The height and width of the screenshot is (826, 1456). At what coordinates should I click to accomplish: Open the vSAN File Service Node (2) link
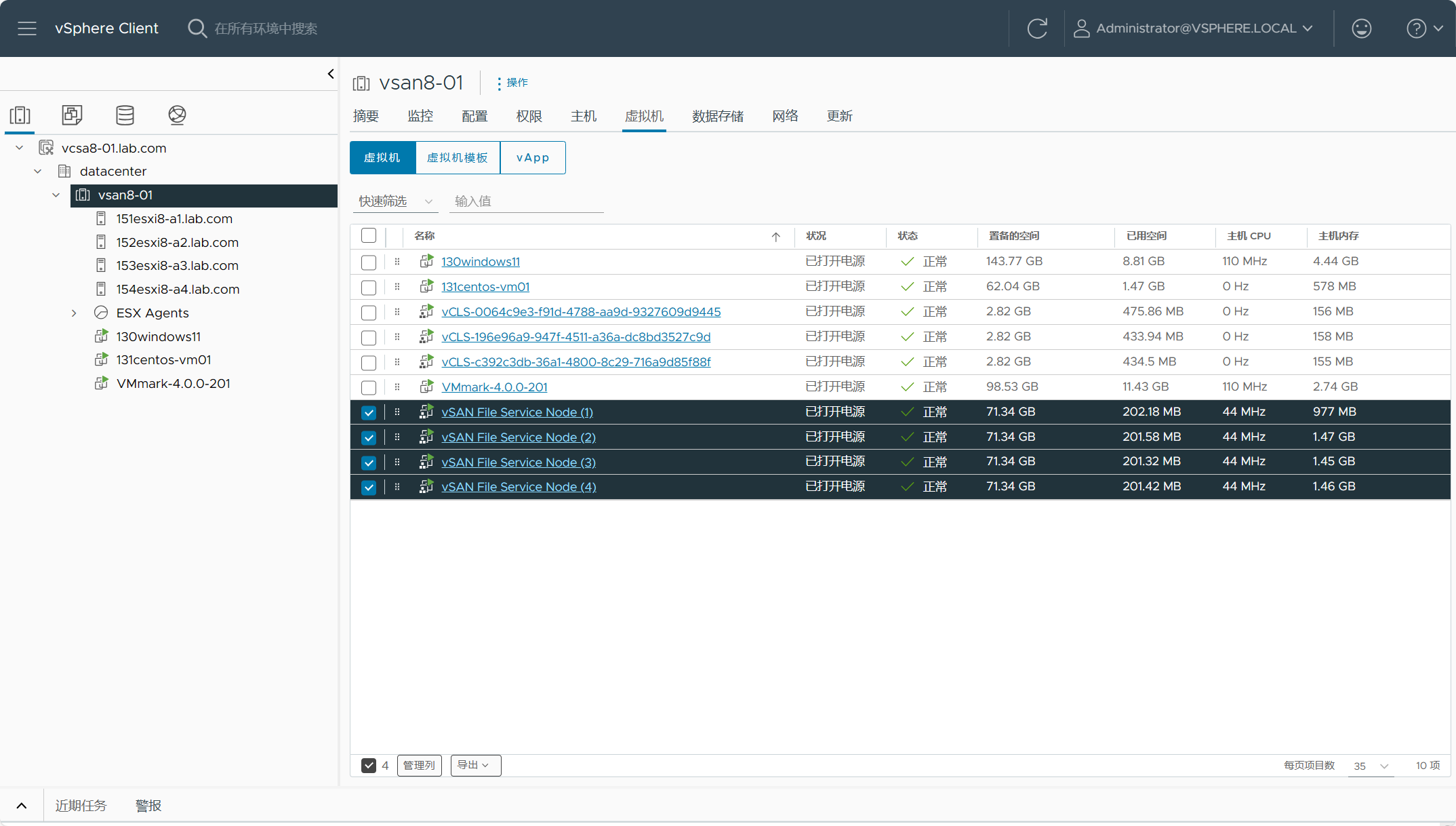(x=519, y=437)
